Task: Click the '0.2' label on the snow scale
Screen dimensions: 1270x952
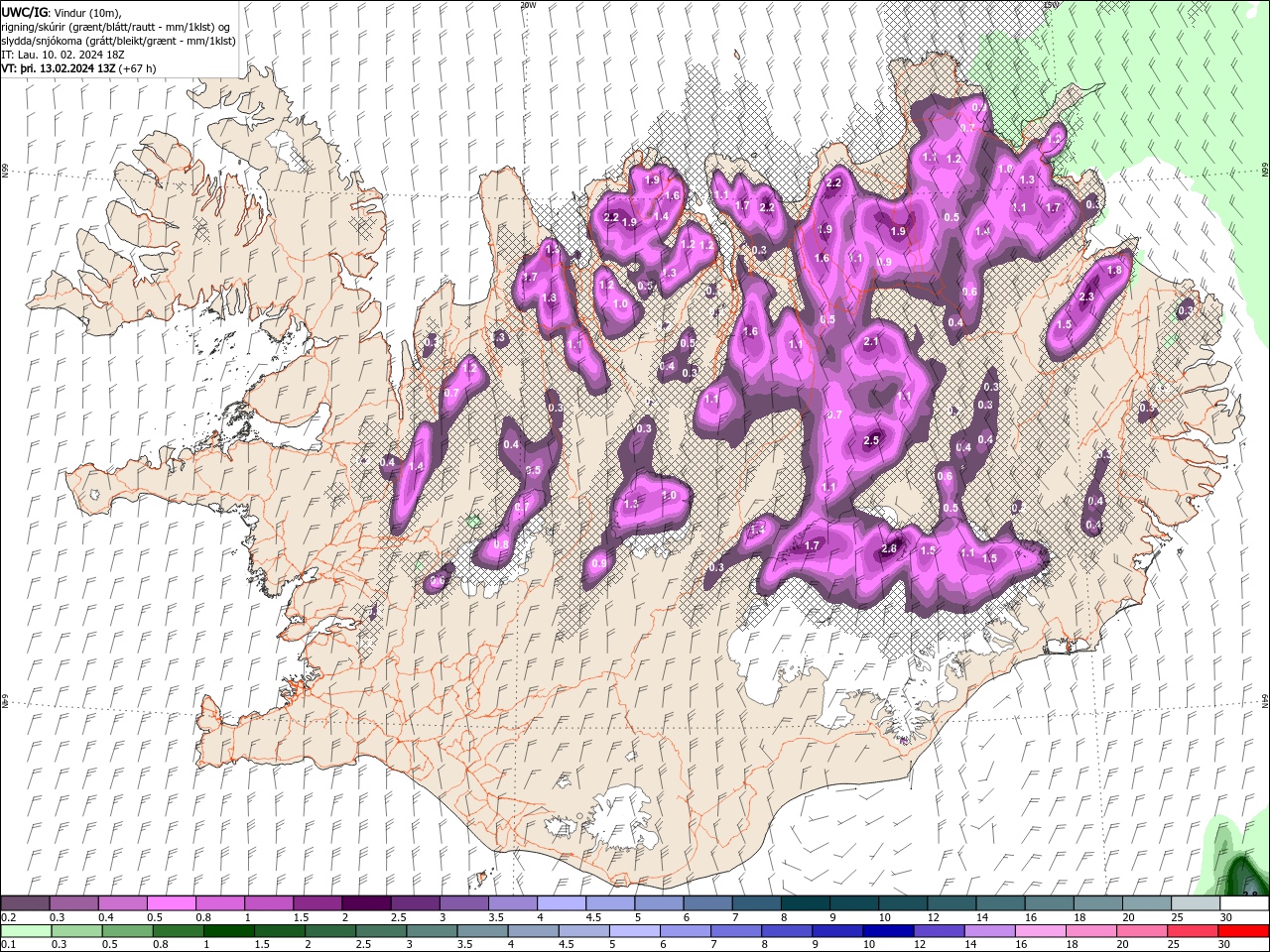Action: tap(9, 917)
